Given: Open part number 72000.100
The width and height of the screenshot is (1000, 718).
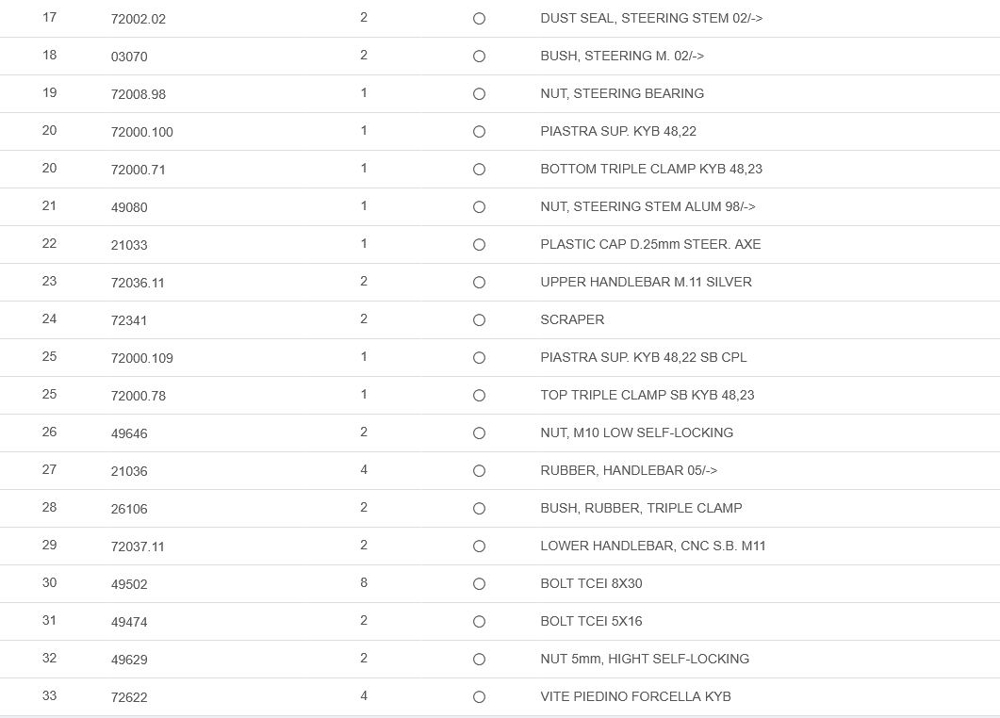Looking at the screenshot, I should [x=142, y=132].
